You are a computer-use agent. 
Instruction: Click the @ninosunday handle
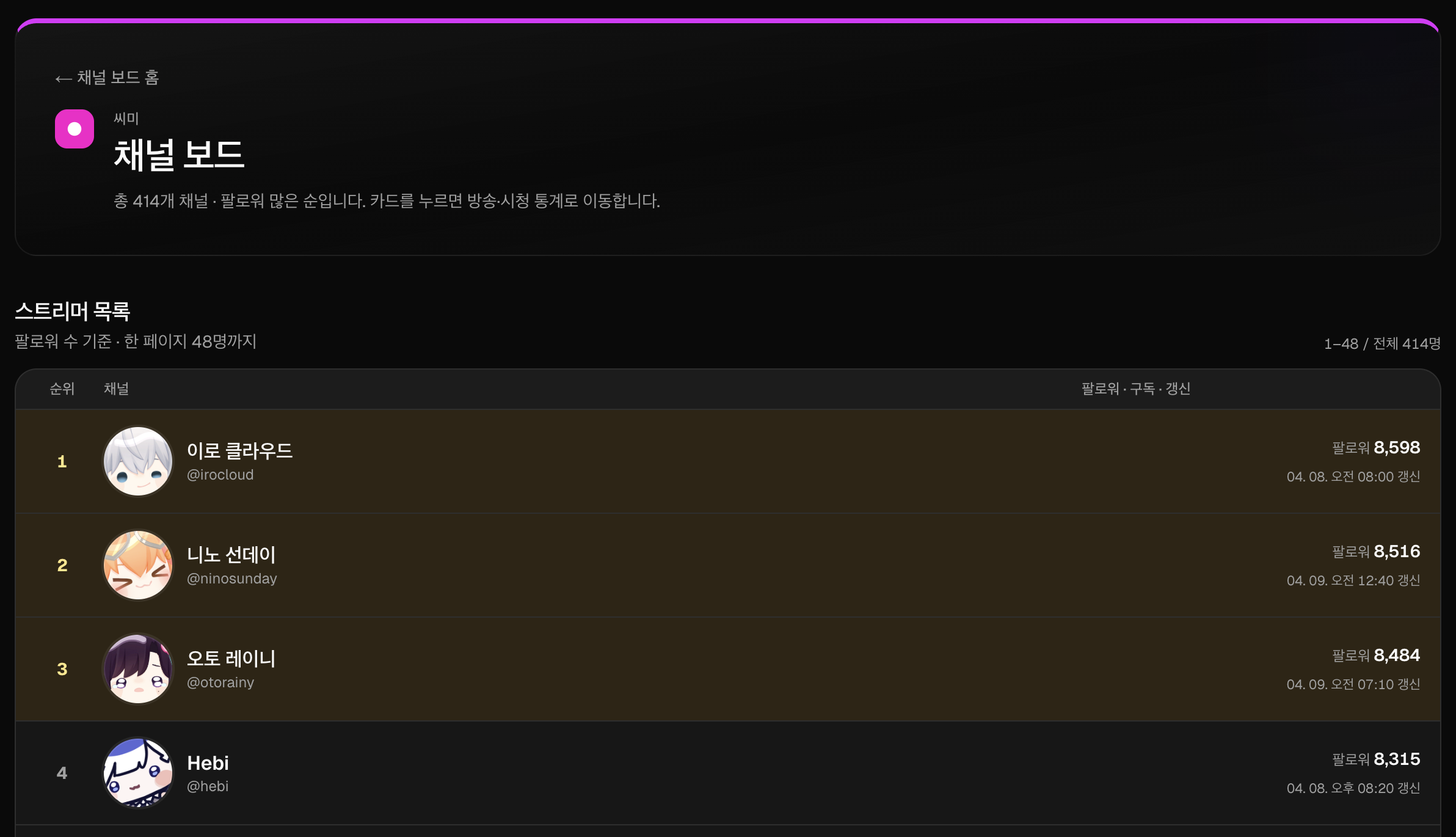[232, 579]
